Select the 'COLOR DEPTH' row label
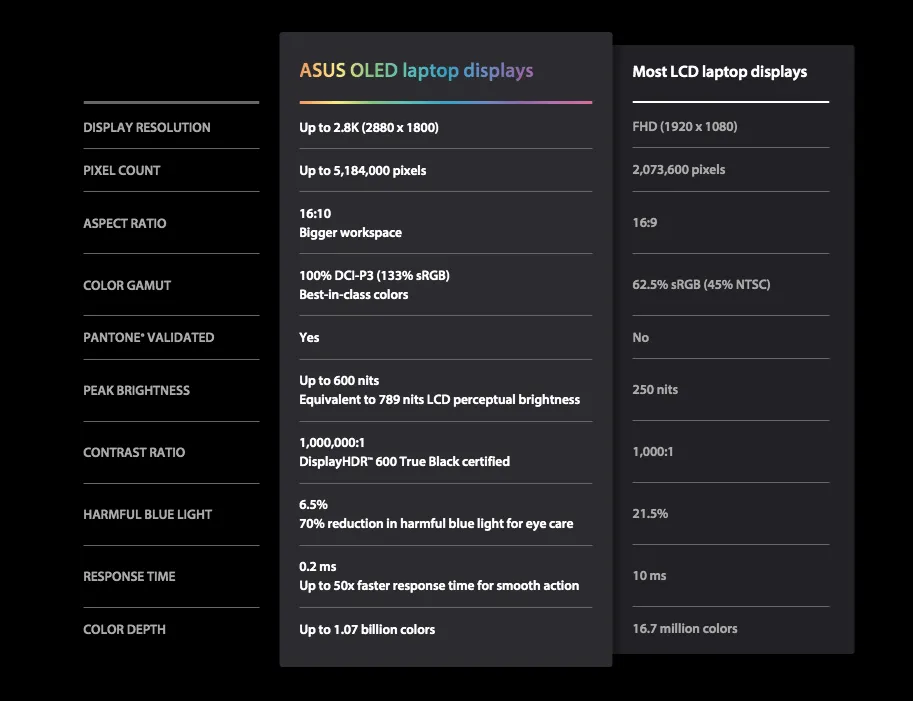Viewport: 913px width, 701px height. [124, 629]
